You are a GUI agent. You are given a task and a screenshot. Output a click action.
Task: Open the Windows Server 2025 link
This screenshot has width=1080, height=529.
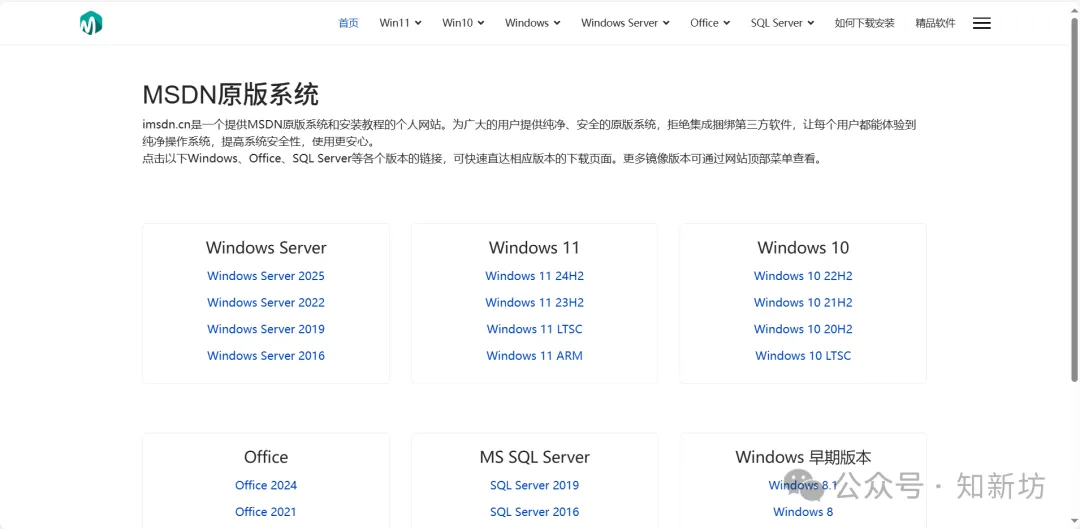tap(266, 276)
